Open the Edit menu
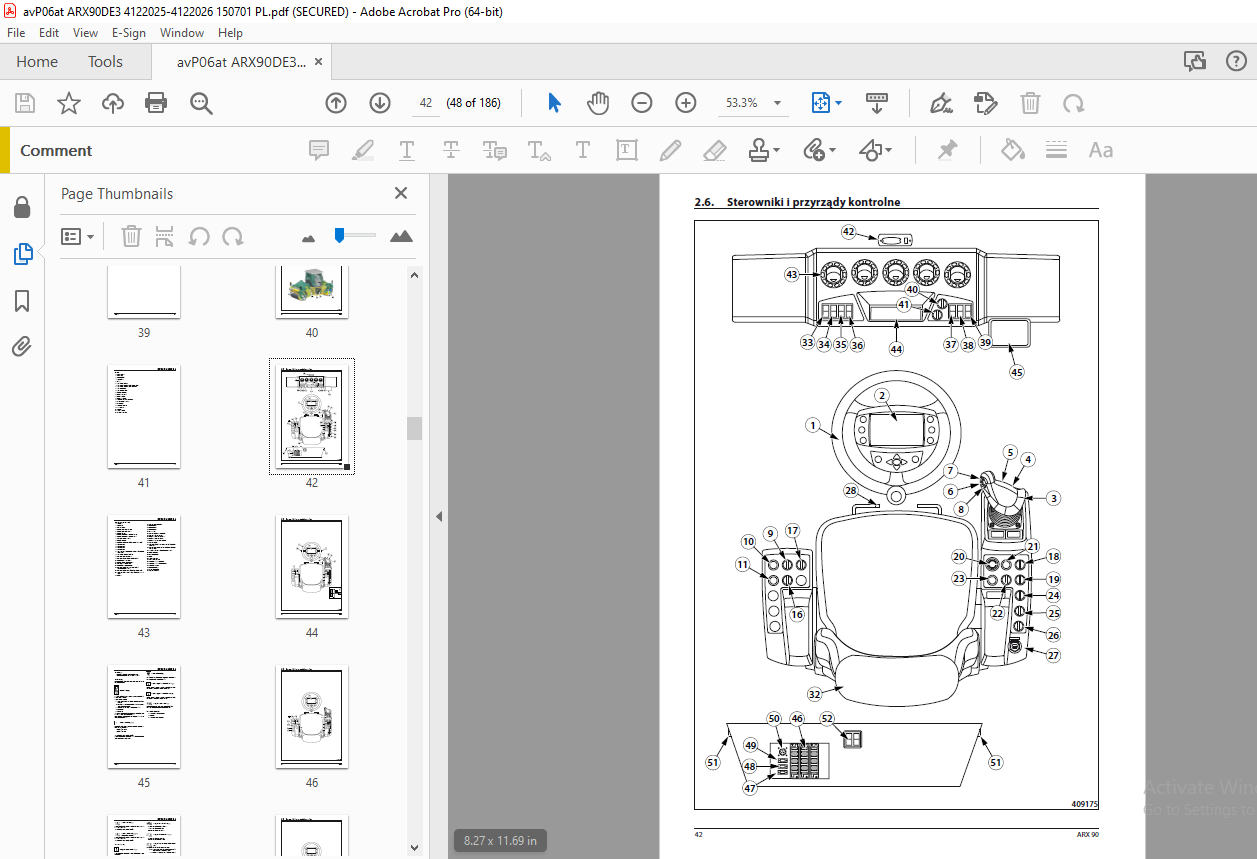 49,33
